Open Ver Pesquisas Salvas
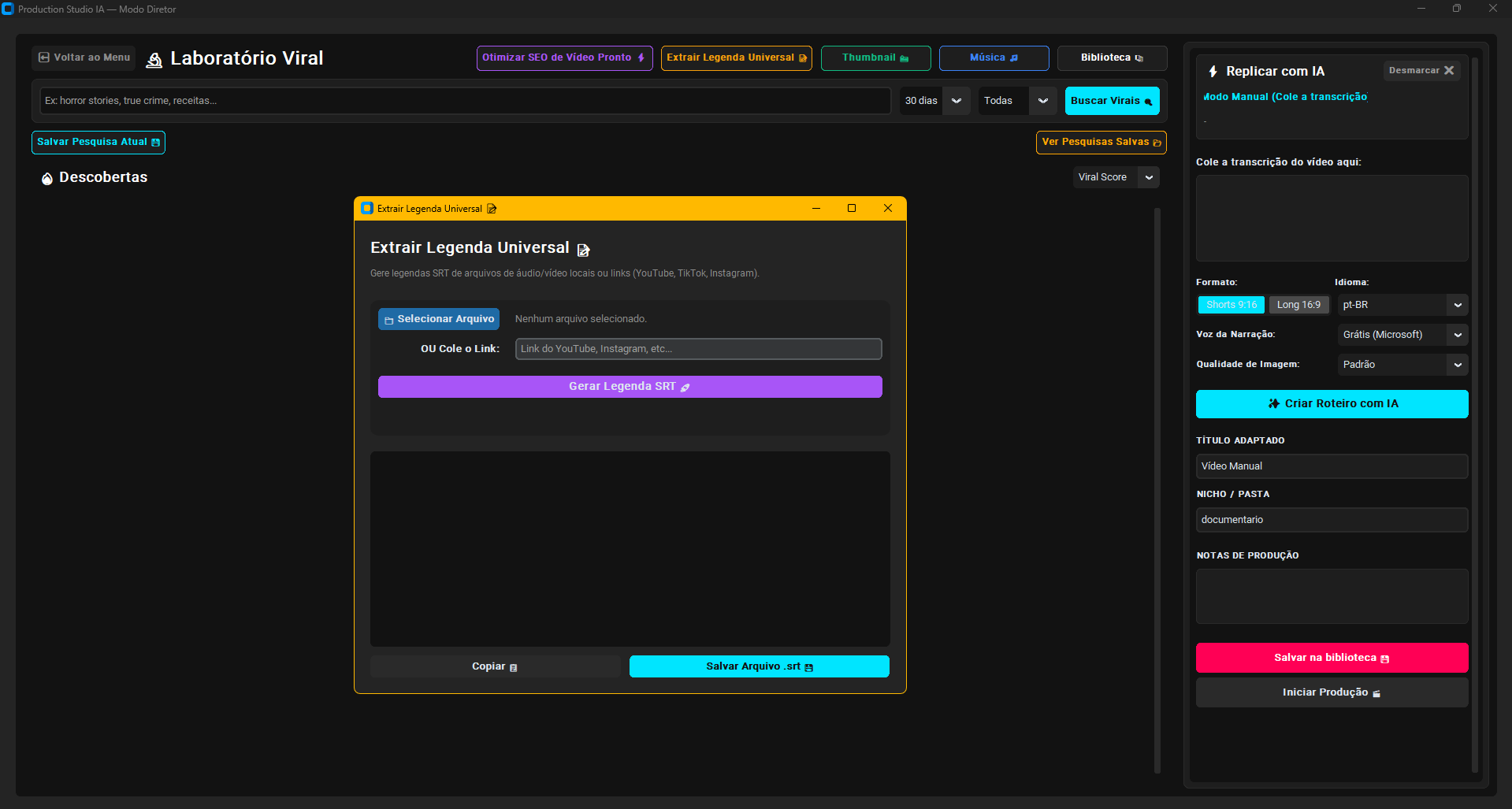 [x=1101, y=142]
